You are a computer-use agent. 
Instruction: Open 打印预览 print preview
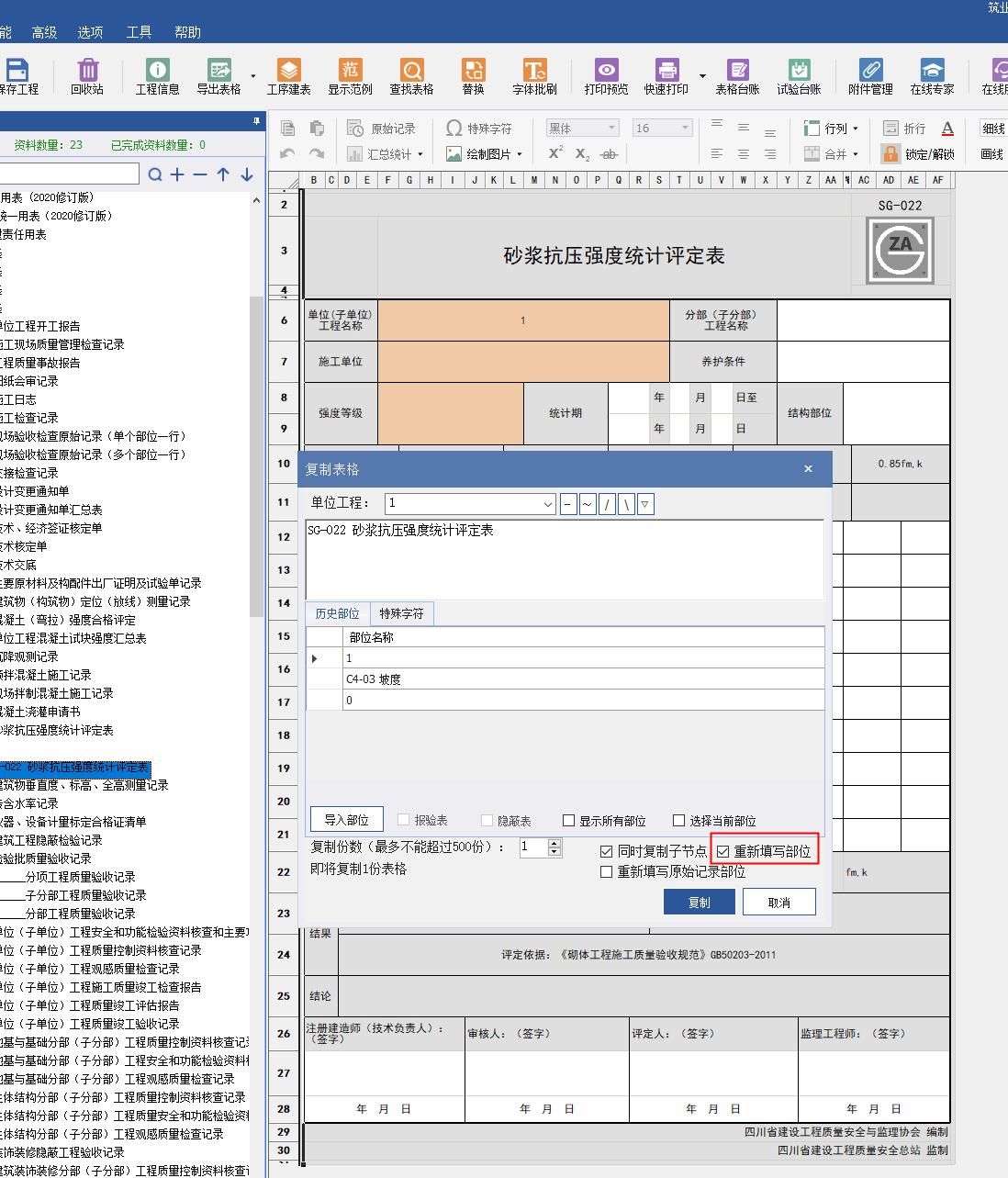pyautogui.click(x=606, y=71)
